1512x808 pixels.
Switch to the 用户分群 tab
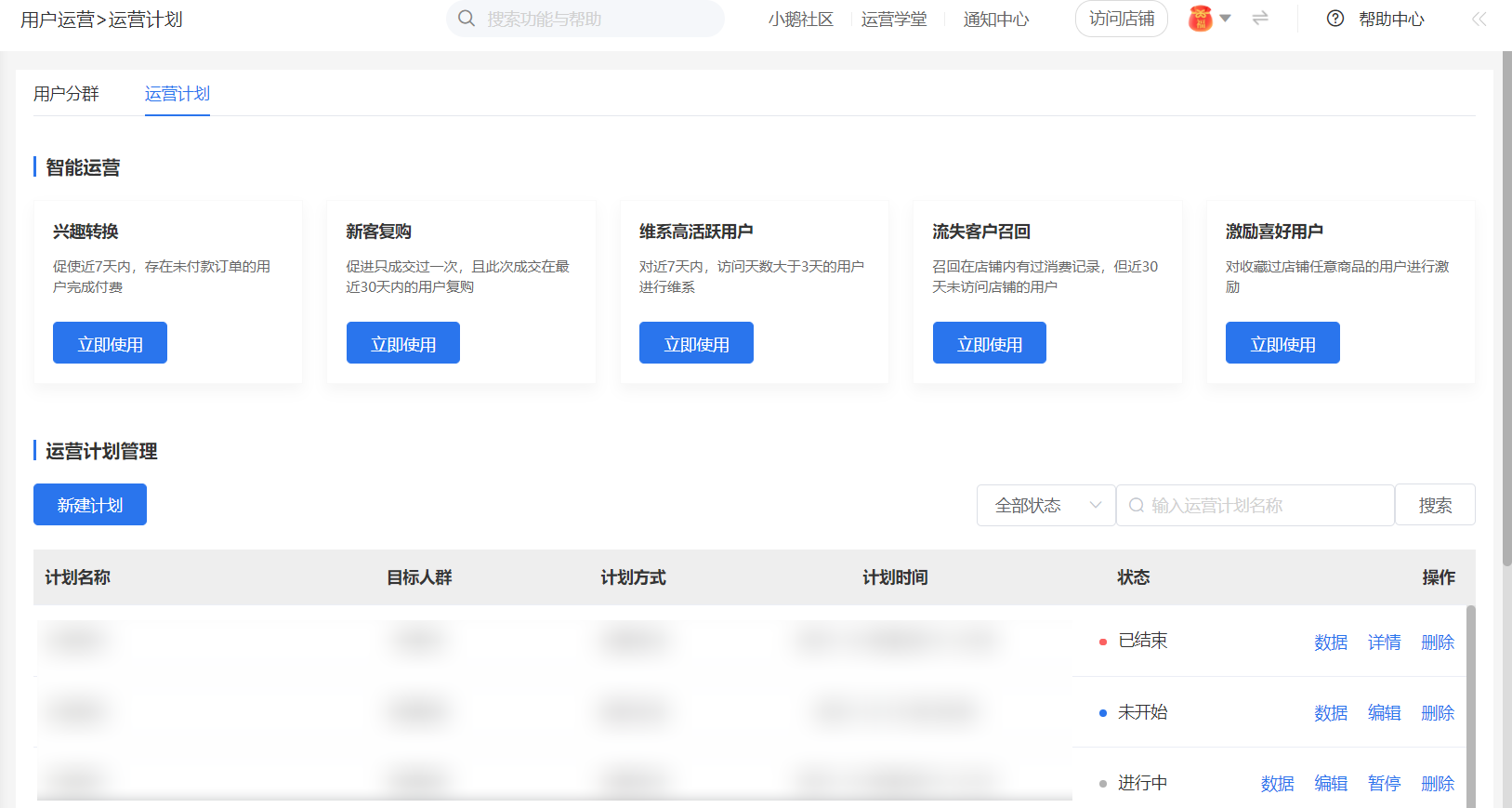coord(66,94)
